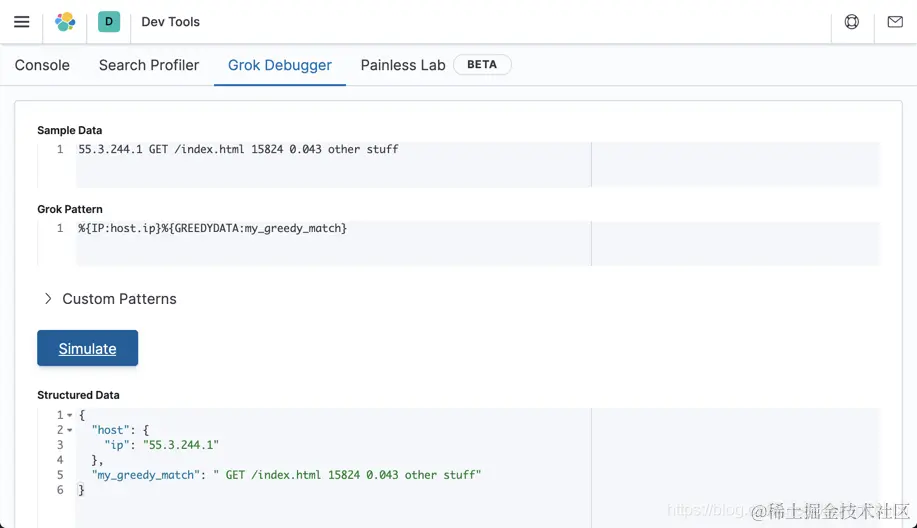Switch to the Search Profiler tab
917x528 pixels.
(x=149, y=65)
